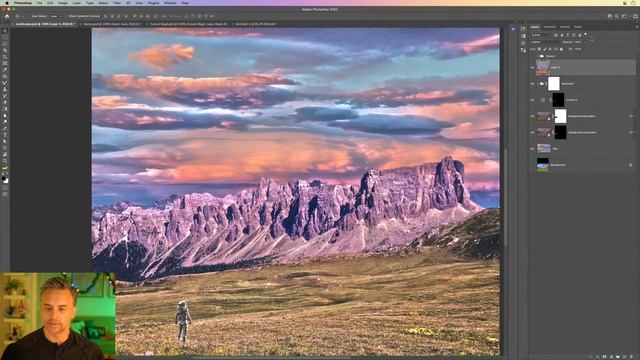Lock transparent pixels in Layers panel

tap(539, 49)
